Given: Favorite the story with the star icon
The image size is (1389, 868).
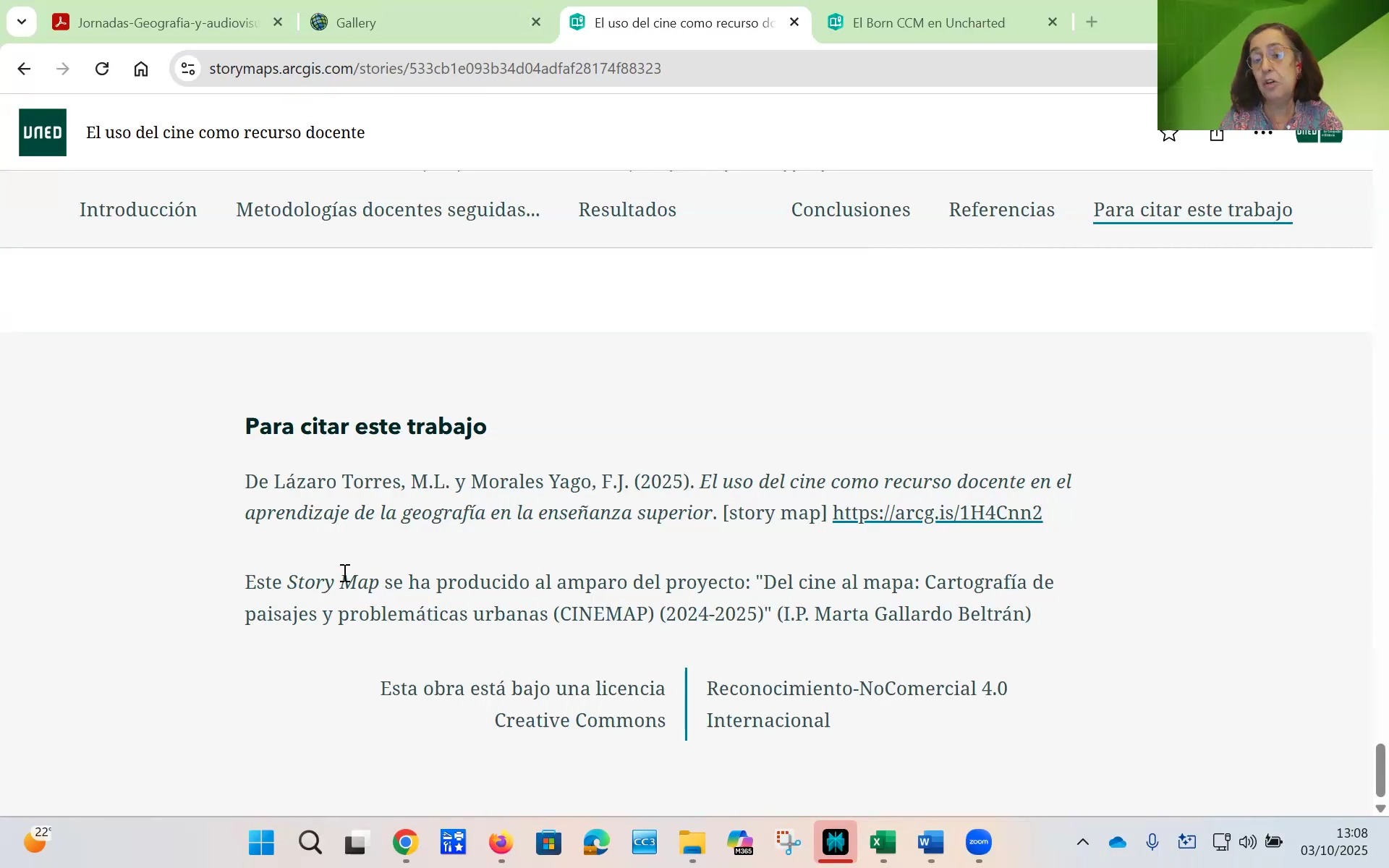Looking at the screenshot, I should (x=1169, y=135).
